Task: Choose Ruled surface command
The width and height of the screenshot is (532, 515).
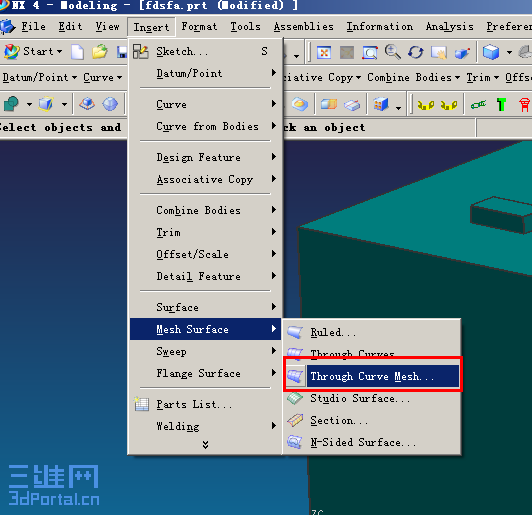Action: [372, 332]
